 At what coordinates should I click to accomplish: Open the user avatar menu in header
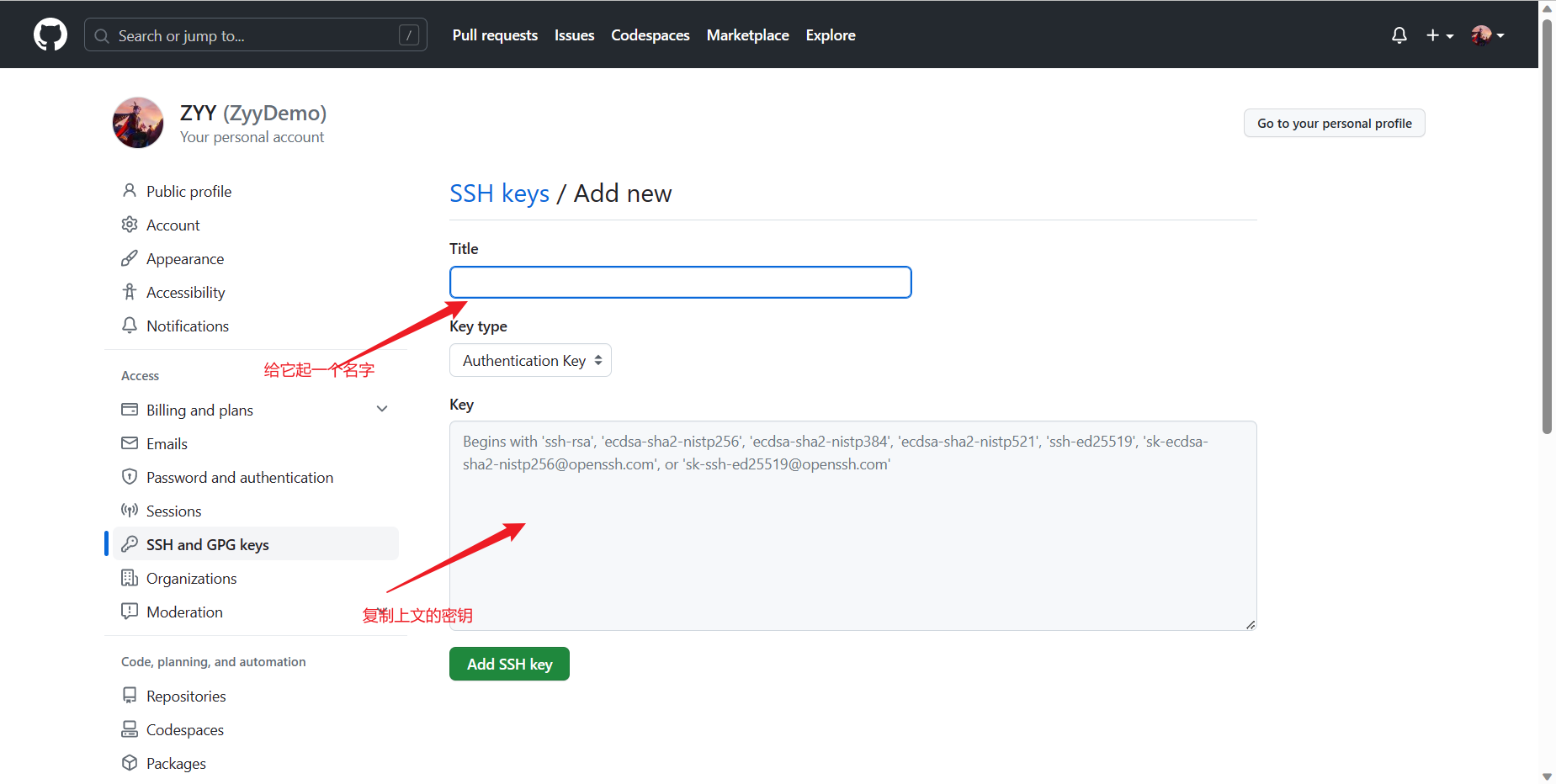click(x=1487, y=35)
